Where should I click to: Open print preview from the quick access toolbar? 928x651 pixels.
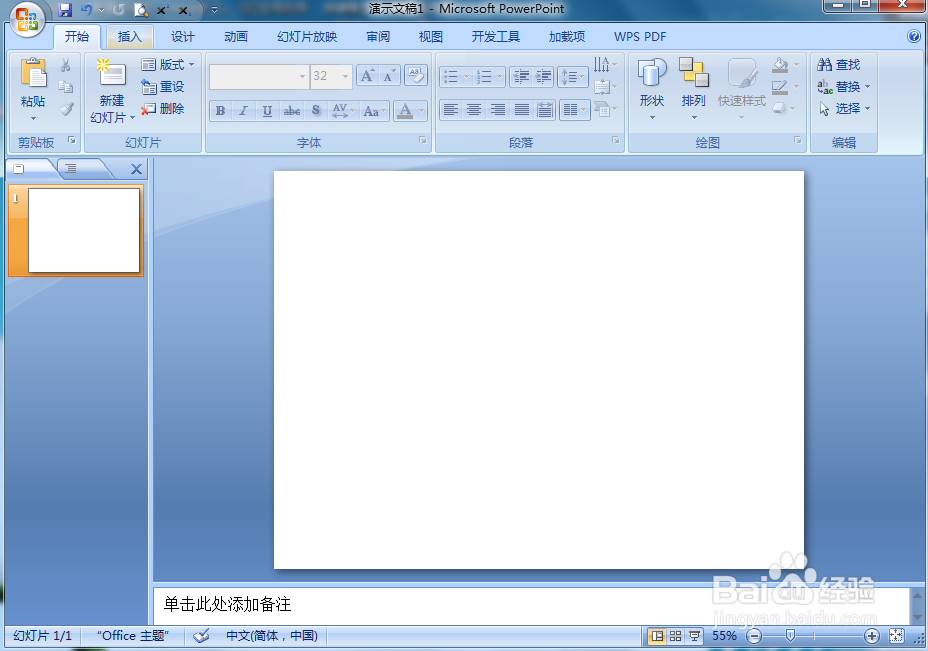click(141, 9)
